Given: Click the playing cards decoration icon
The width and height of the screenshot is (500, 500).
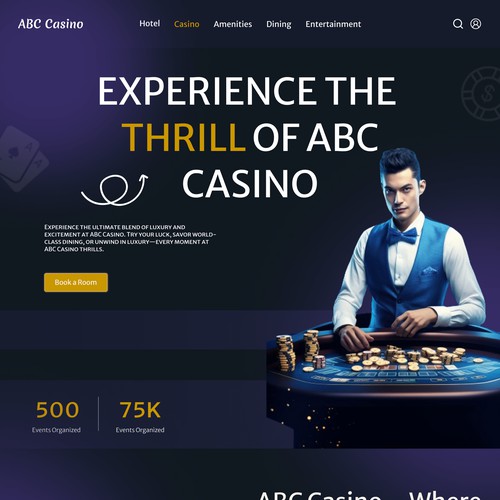Looking at the screenshot, I should coord(22,158).
